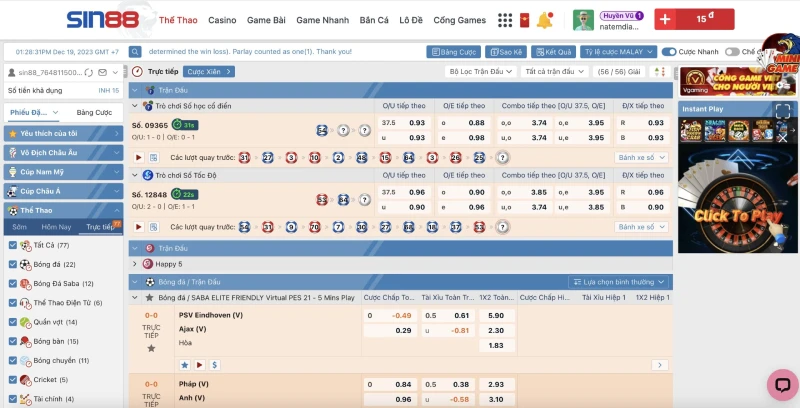This screenshot has height=408, width=800.
Task: Expand Vô Địch Châu Âu sidebar section
Action: pyautogui.click(x=63, y=152)
